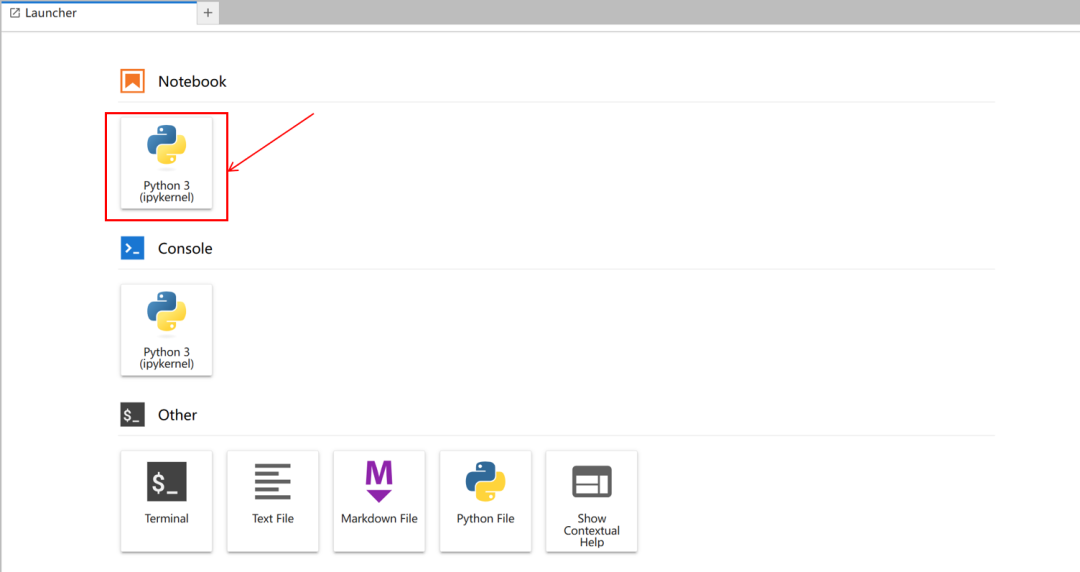Launch Python 3 (ipykernel) notebook card
Viewport: 1080px width, 572px height.
coord(166,163)
